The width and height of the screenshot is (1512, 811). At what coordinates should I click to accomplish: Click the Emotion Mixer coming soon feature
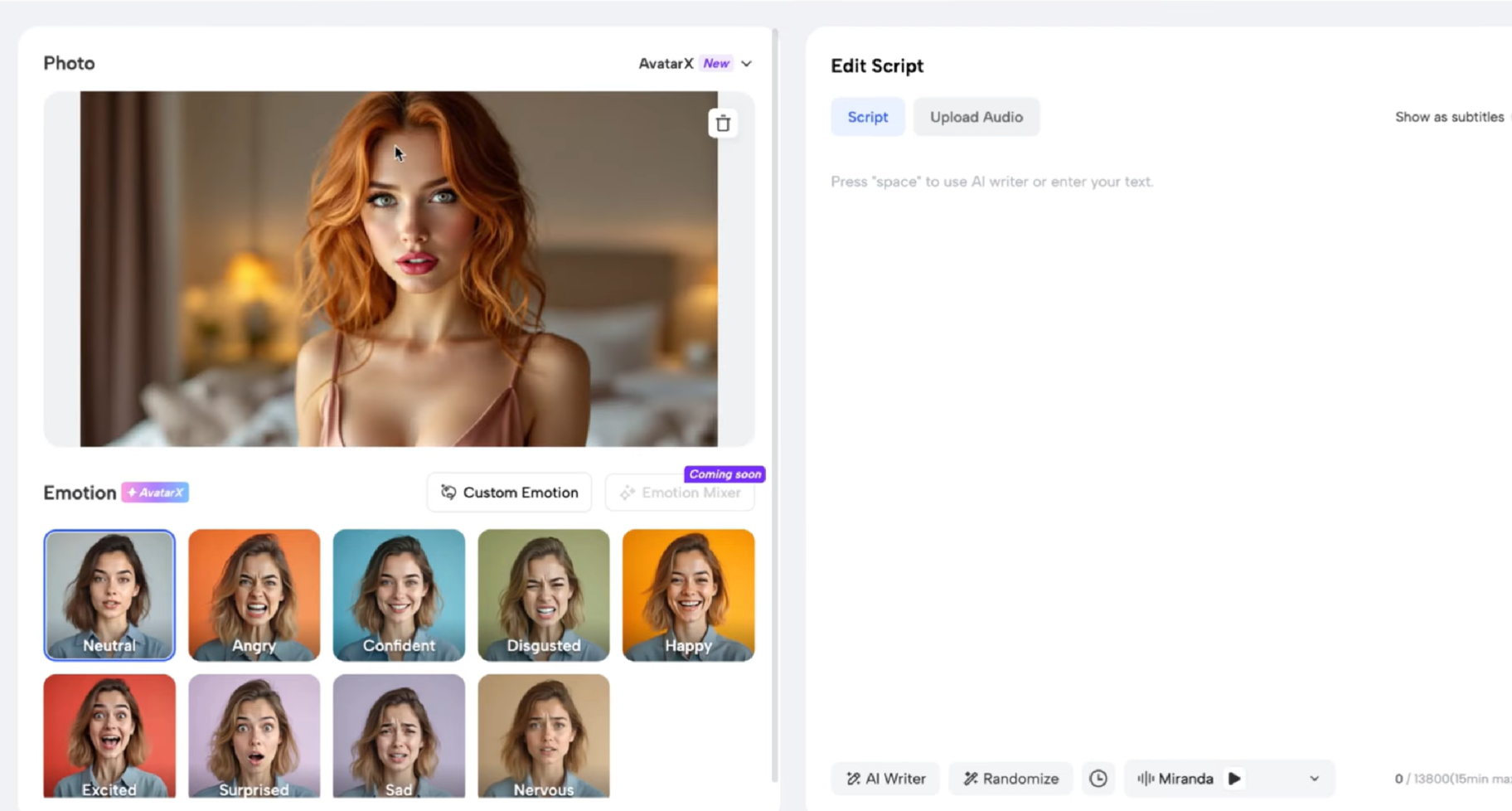pyautogui.click(x=680, y=492)
